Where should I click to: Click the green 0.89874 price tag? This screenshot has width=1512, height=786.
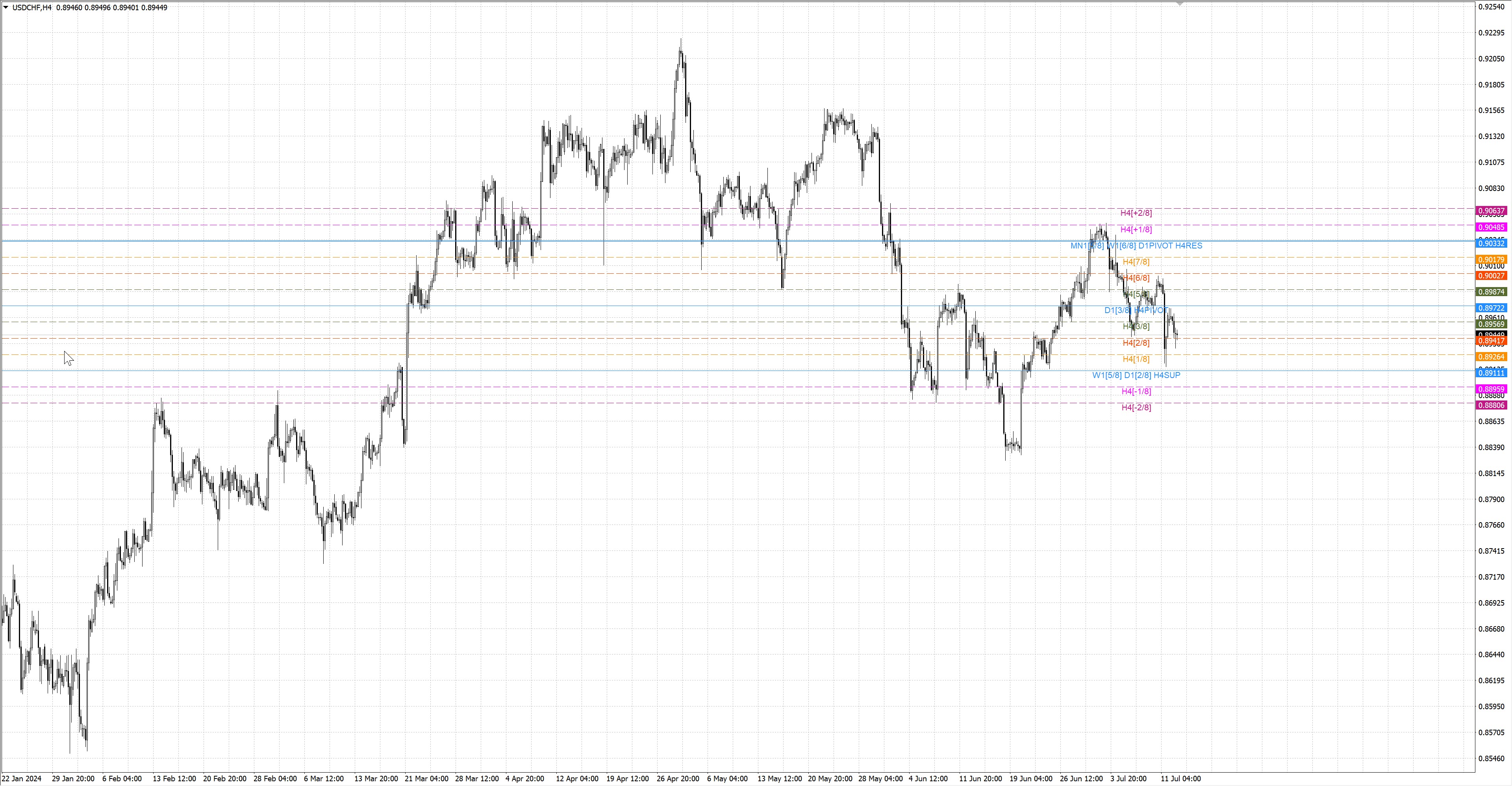1491,292
